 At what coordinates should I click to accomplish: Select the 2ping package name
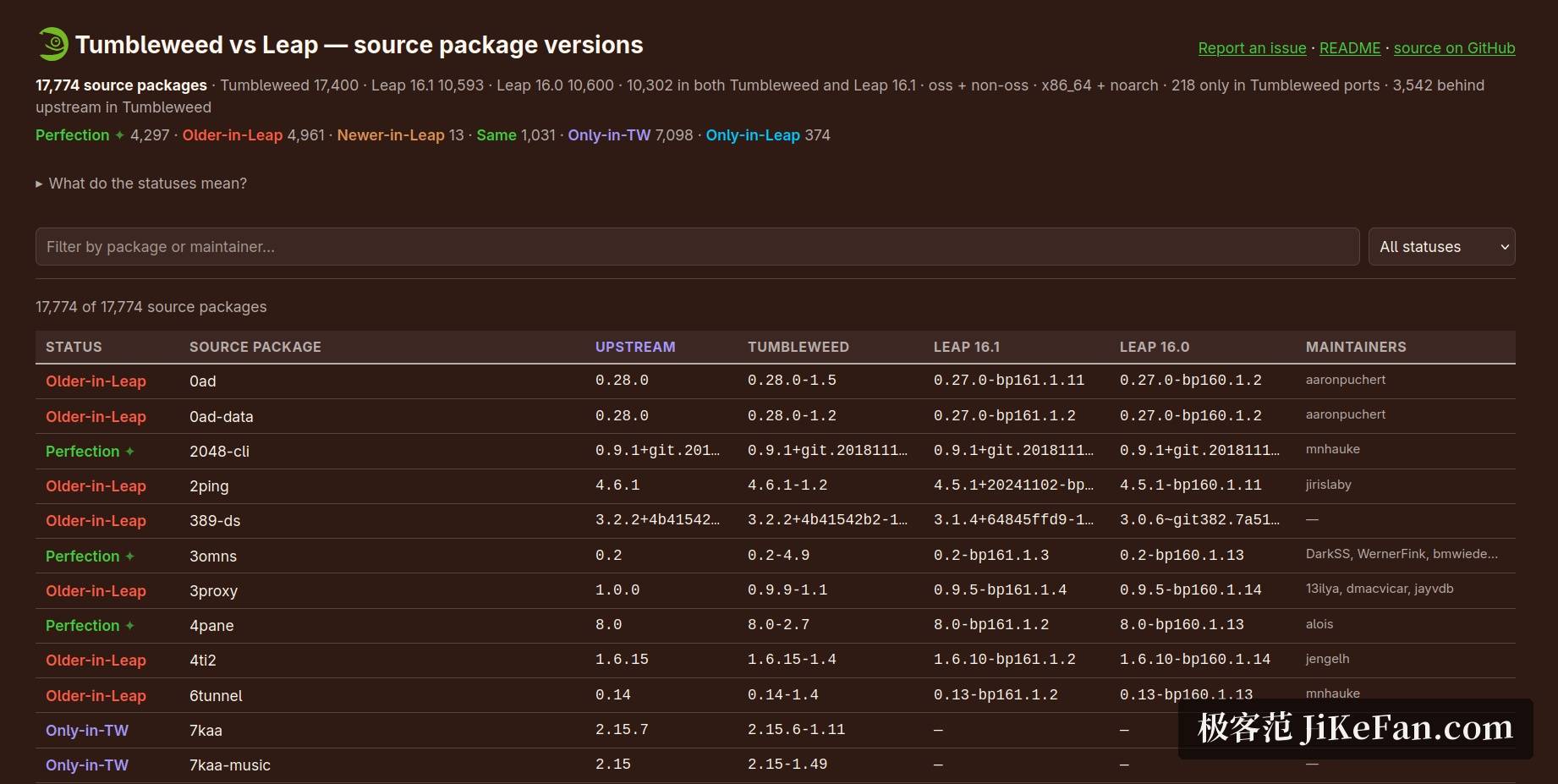pos(209,486)
